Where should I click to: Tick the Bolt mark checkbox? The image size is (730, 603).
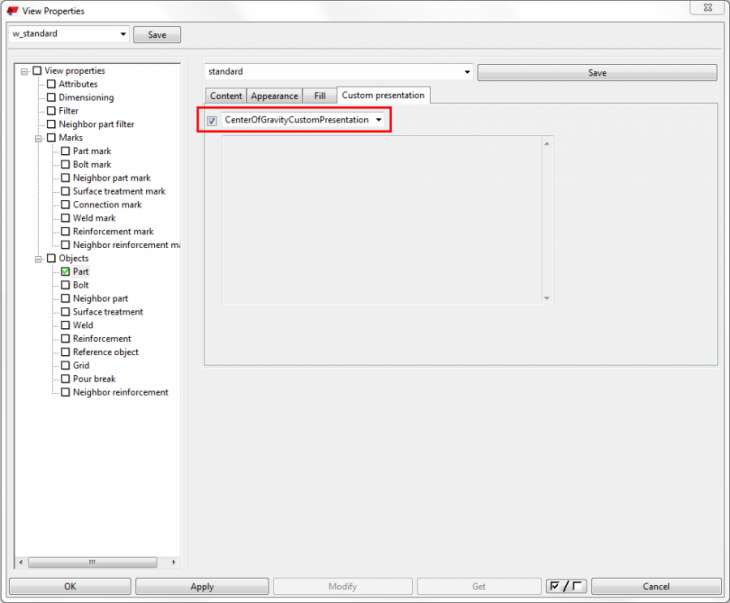click(66, 164)
